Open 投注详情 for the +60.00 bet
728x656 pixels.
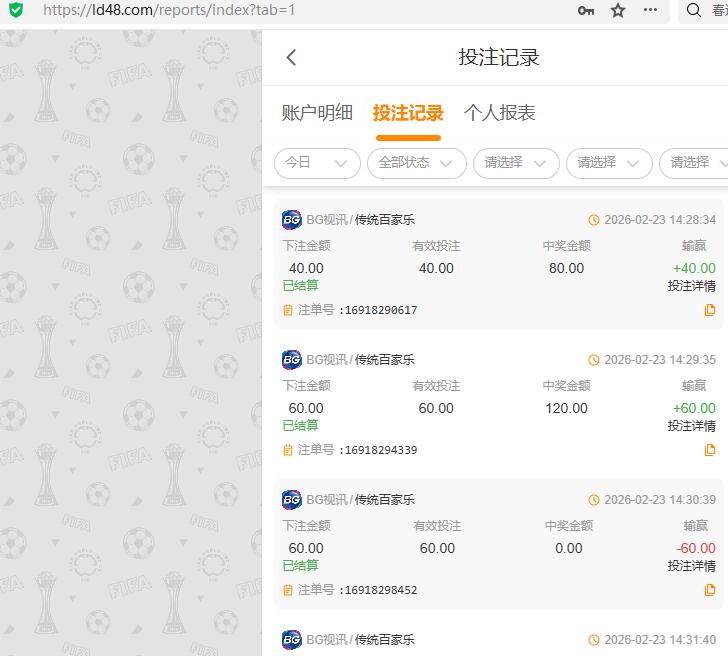click(x=692, y=426)
